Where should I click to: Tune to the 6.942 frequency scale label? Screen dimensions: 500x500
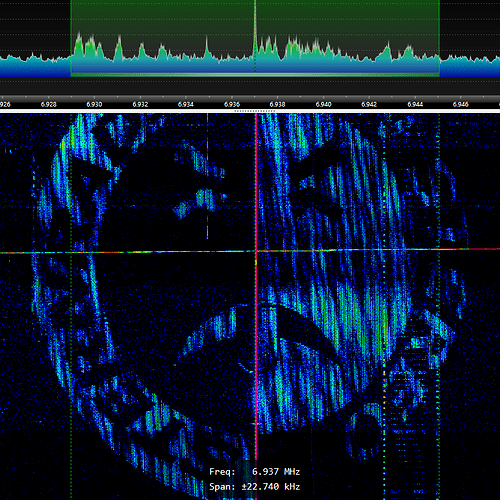tap(369, 104)
